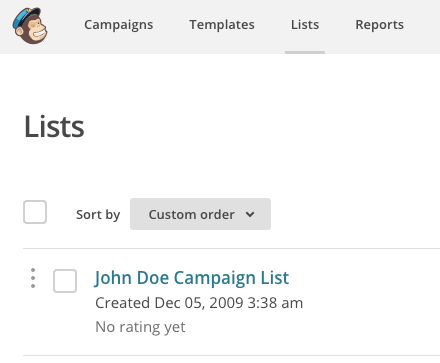This screenshot has width=440, height=363.
Task: Check the John Doe Campaign List checkbox
Action: [65, 281]
